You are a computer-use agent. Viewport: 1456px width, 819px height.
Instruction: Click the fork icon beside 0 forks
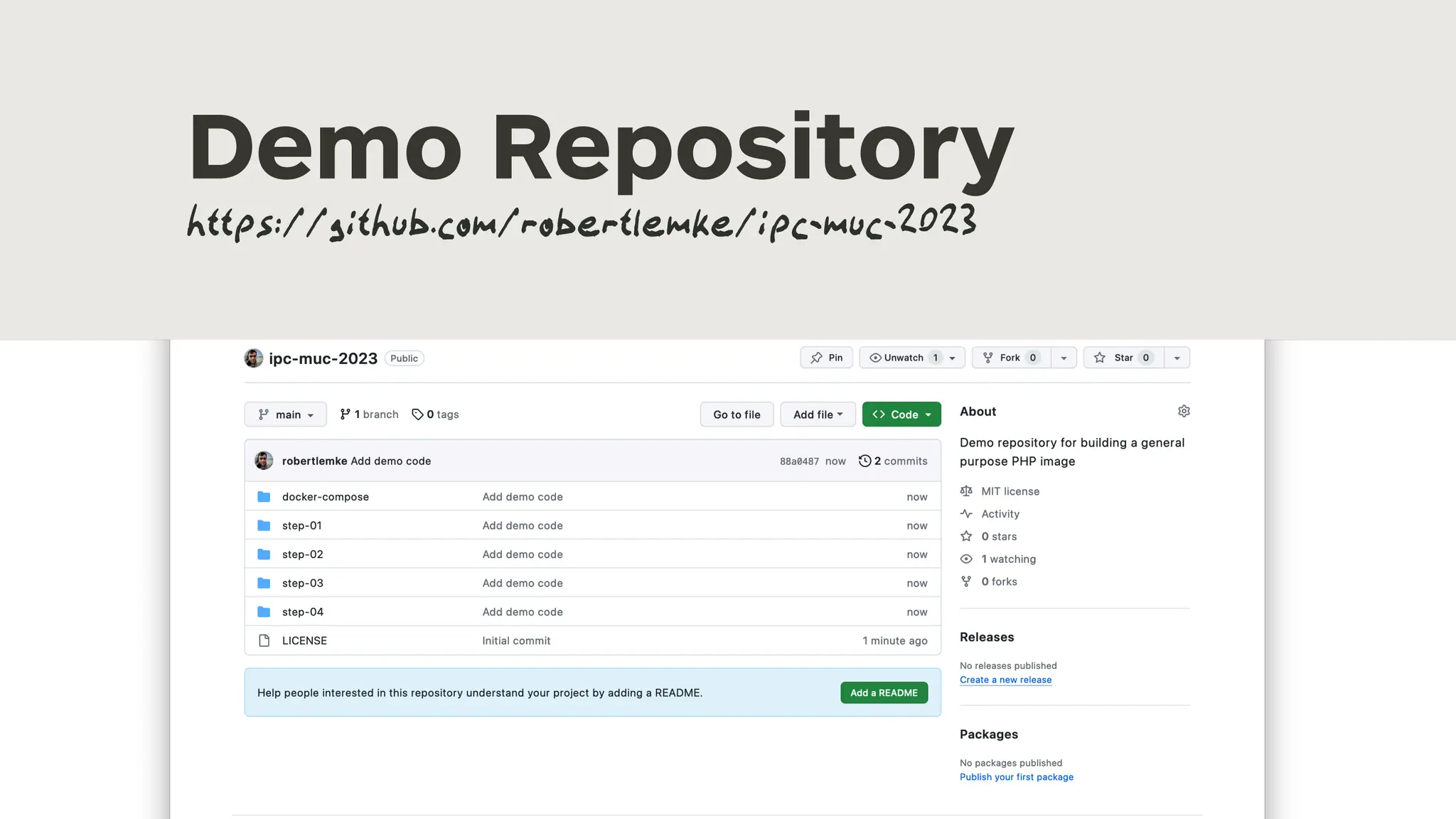click(966, 582)
